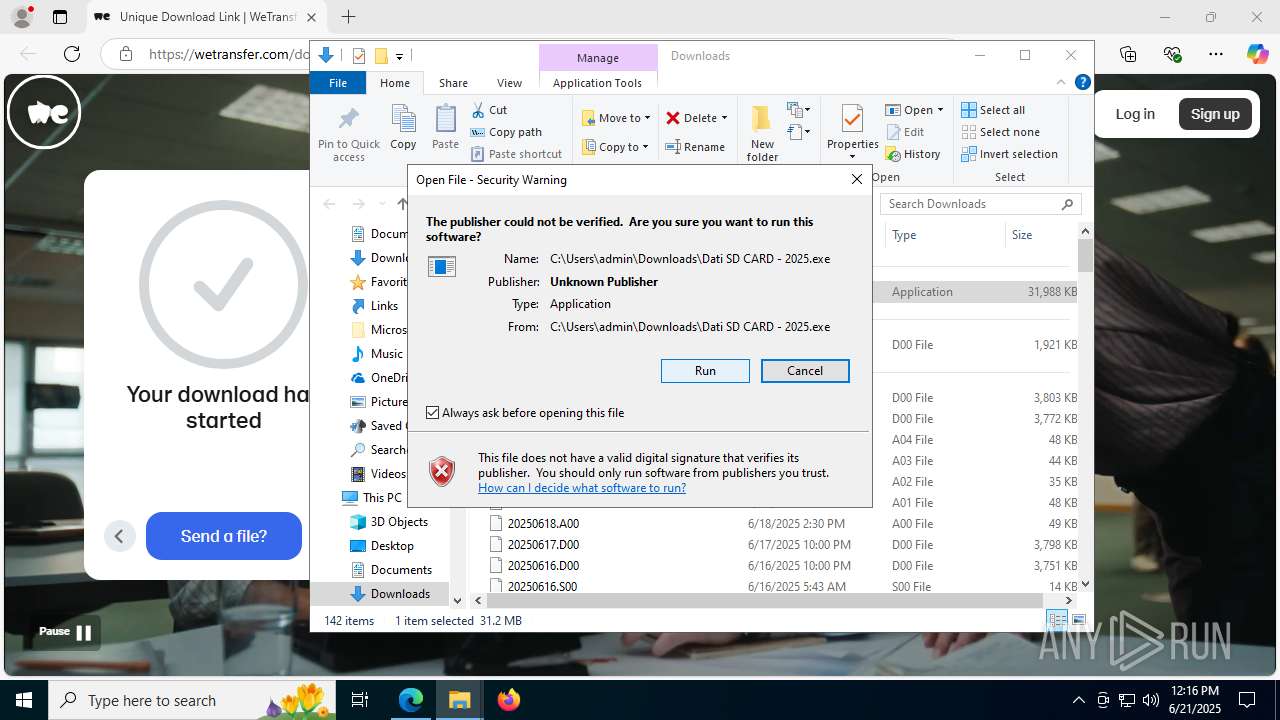Click Invert selection in the ribbon
Image resolution: width=1280 pixels, height=720 pixels.
tap(1009, 154)
